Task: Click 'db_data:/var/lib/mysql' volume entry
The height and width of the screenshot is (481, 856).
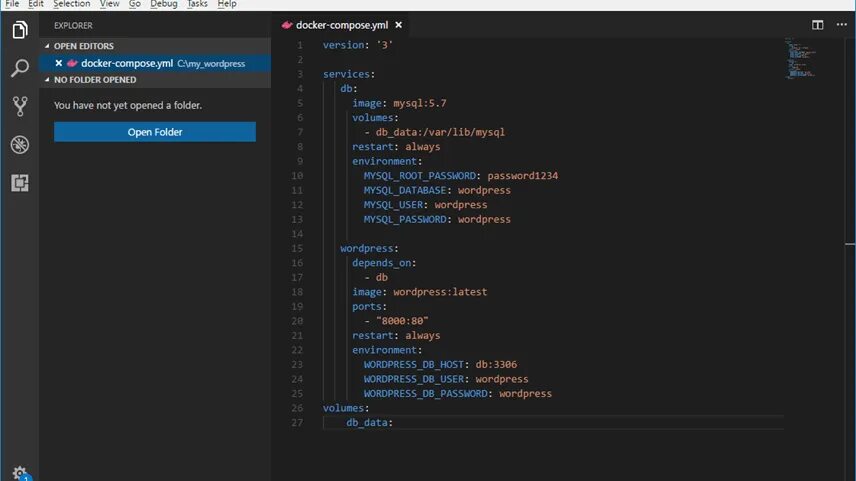Action: point(440,132)
